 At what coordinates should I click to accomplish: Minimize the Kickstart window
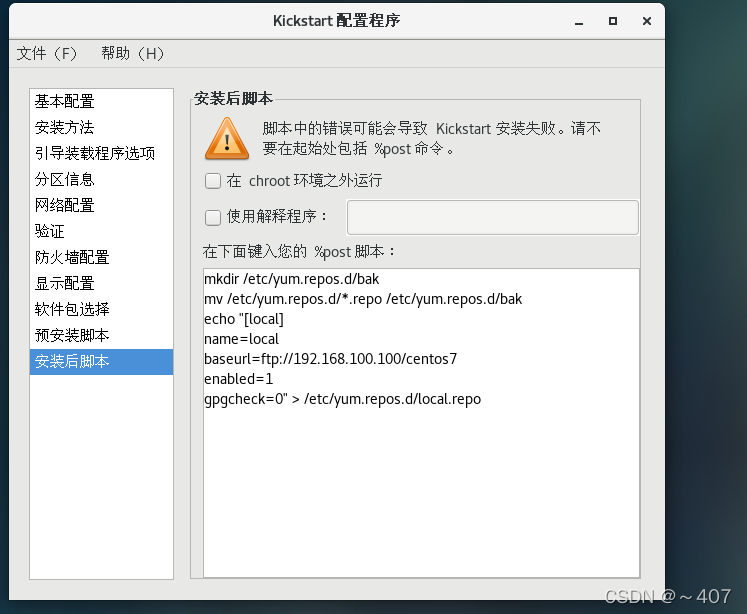[579, 21]
